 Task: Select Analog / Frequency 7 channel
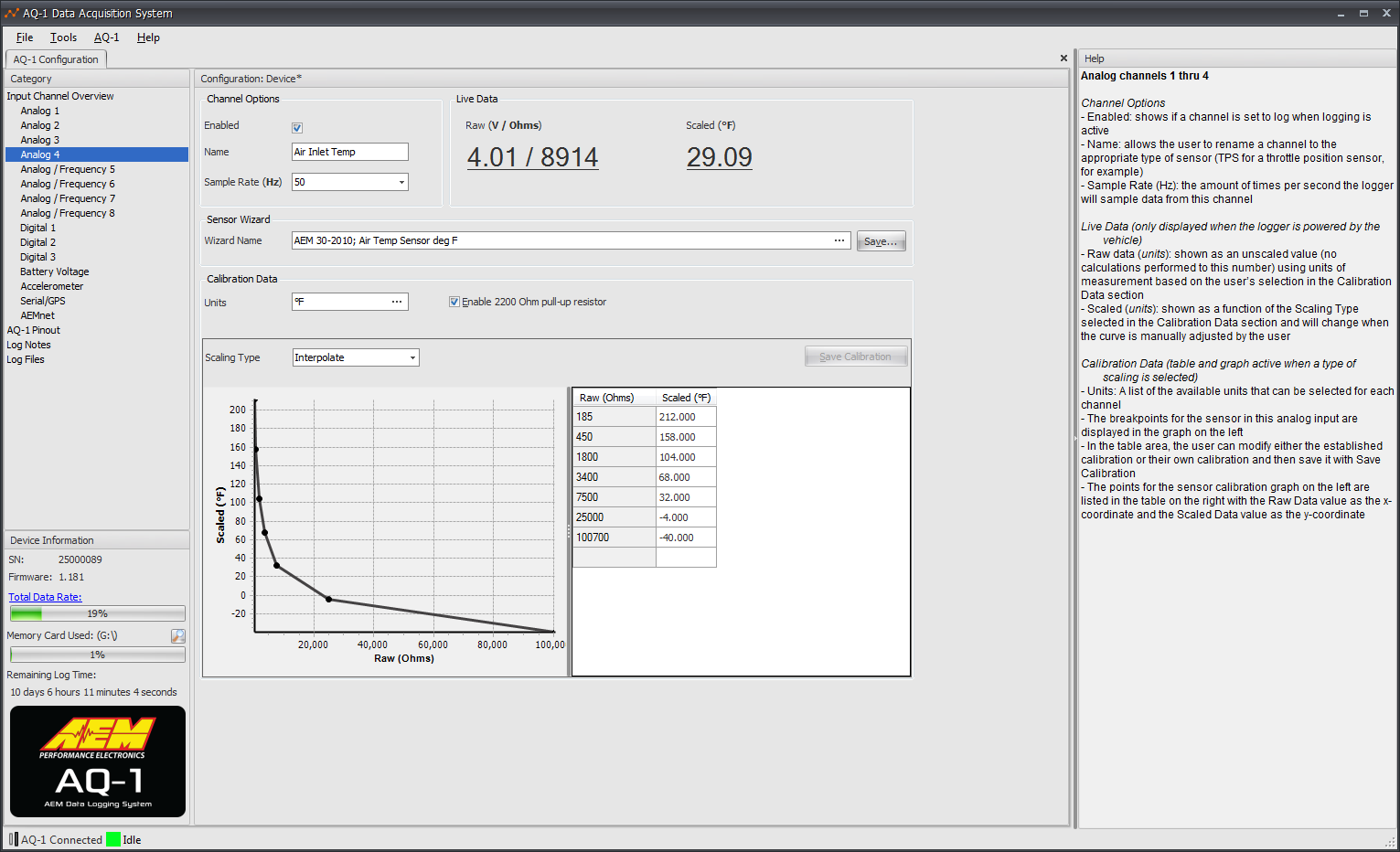point(68,198)
